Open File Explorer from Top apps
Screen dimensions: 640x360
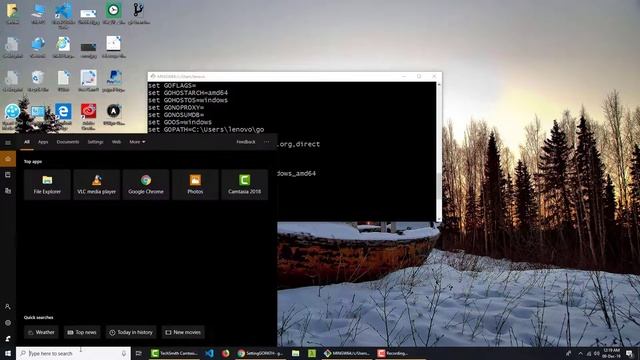click(x=47, y=184)
